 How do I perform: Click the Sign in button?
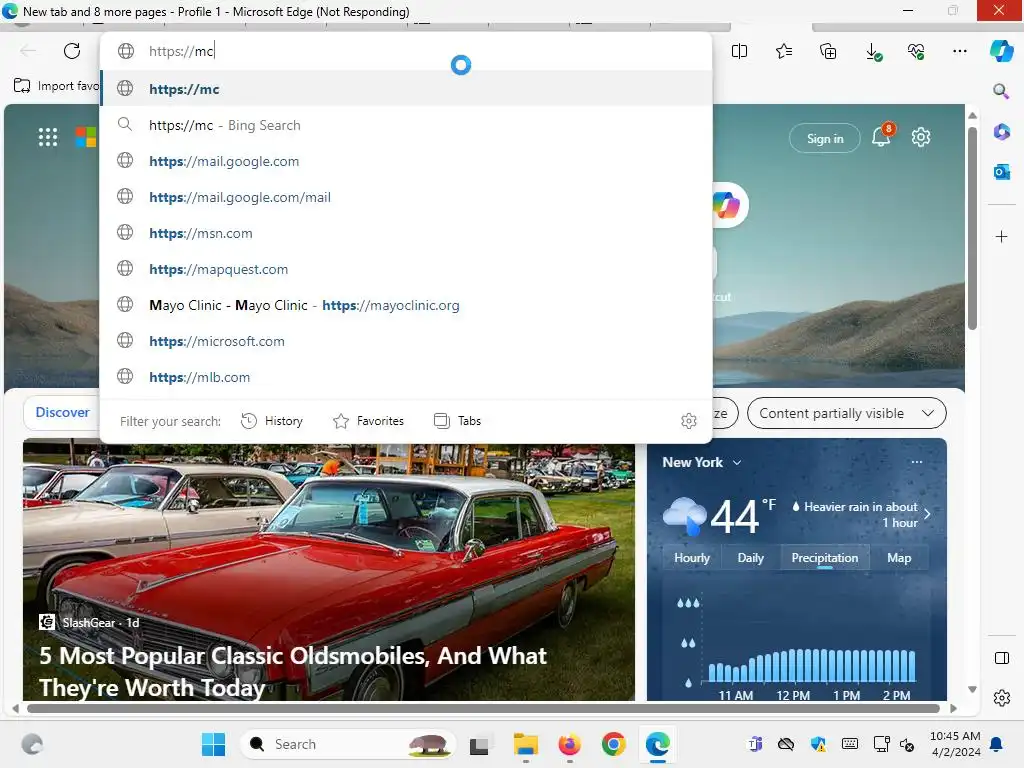pos(825,138)
